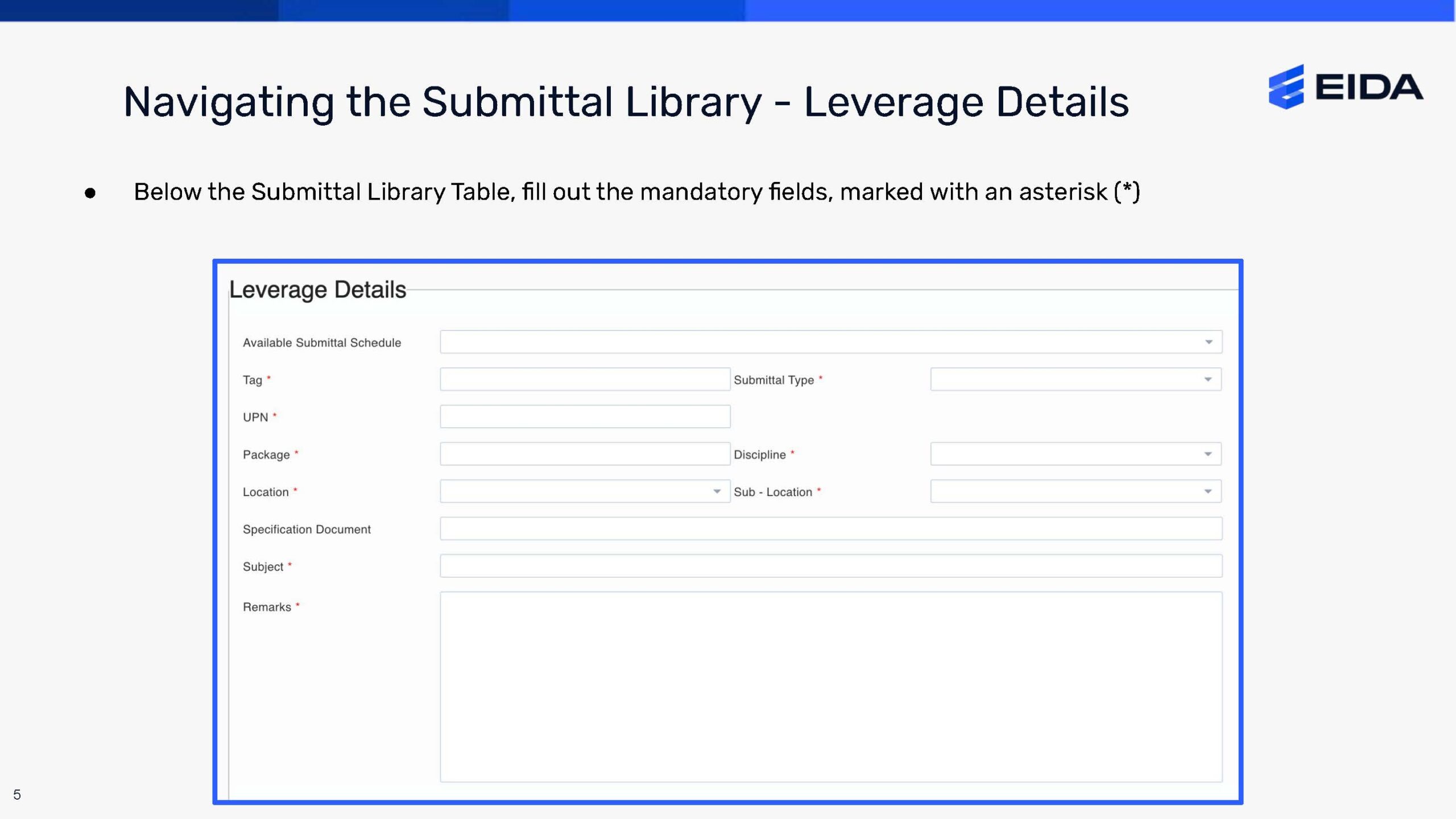Select the Specification Document field

tap(831, 529)
